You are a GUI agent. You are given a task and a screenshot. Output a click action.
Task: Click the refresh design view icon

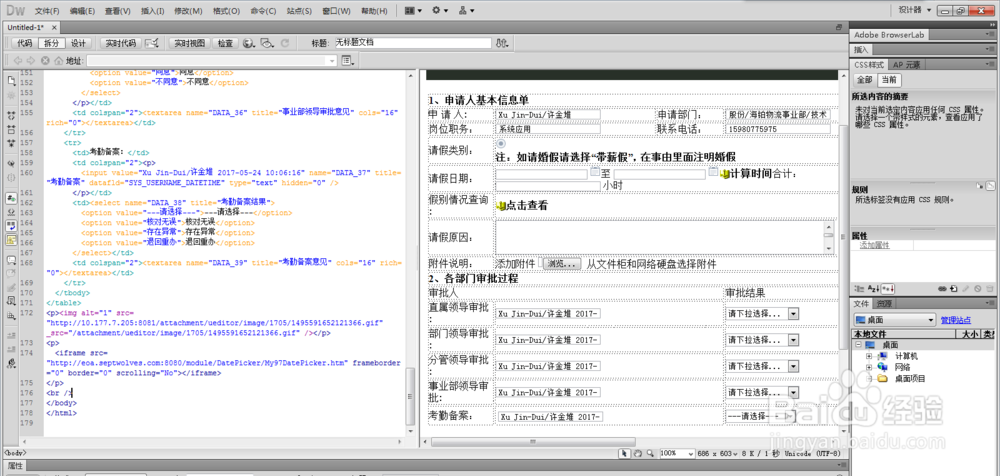(285, 43)
